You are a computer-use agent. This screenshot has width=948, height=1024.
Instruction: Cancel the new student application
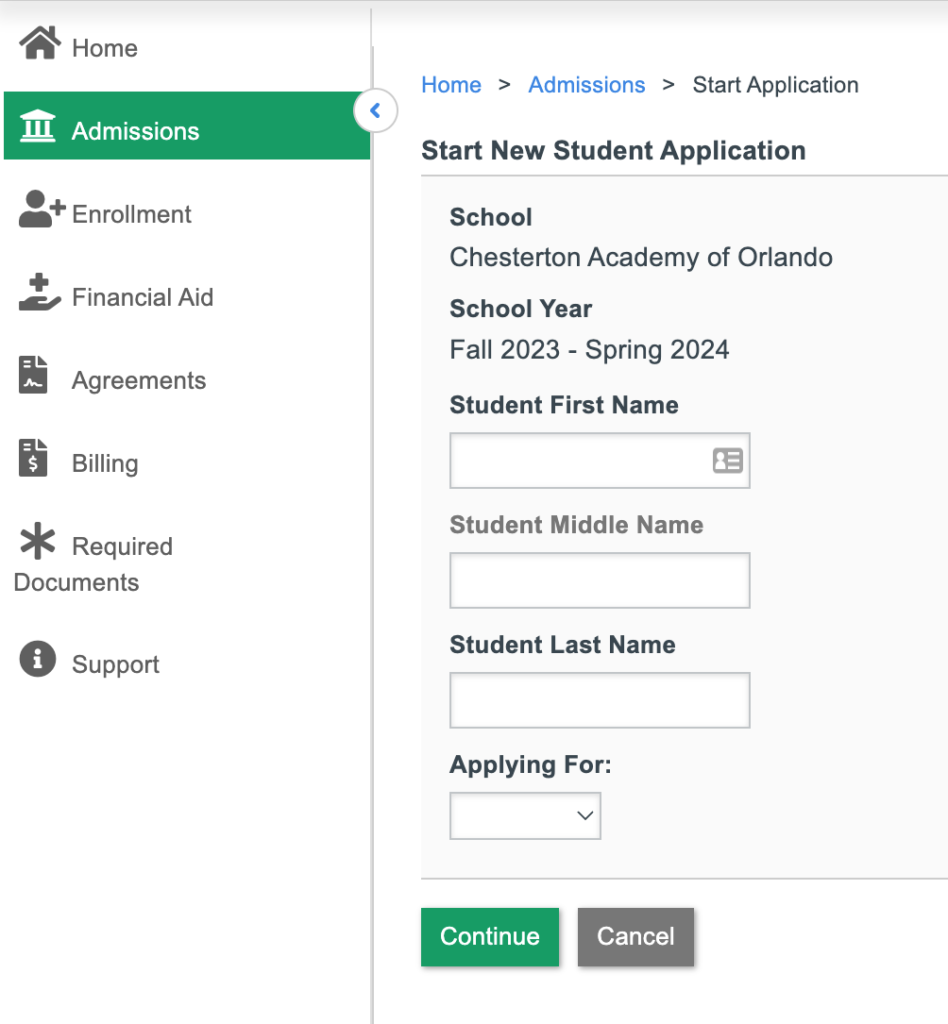tap(635, 936)
